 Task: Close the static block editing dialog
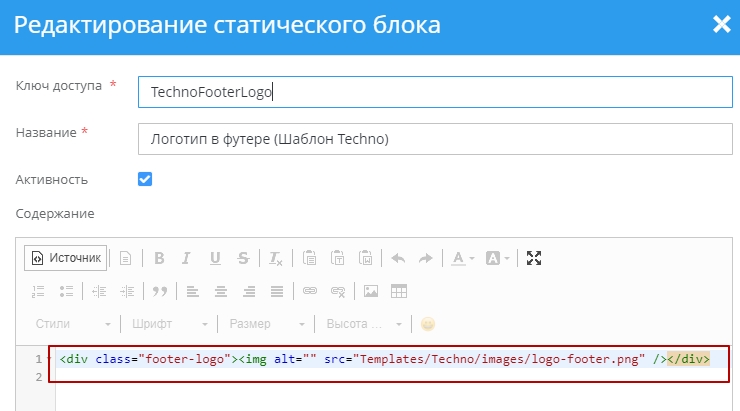click(x=721, y=25)
